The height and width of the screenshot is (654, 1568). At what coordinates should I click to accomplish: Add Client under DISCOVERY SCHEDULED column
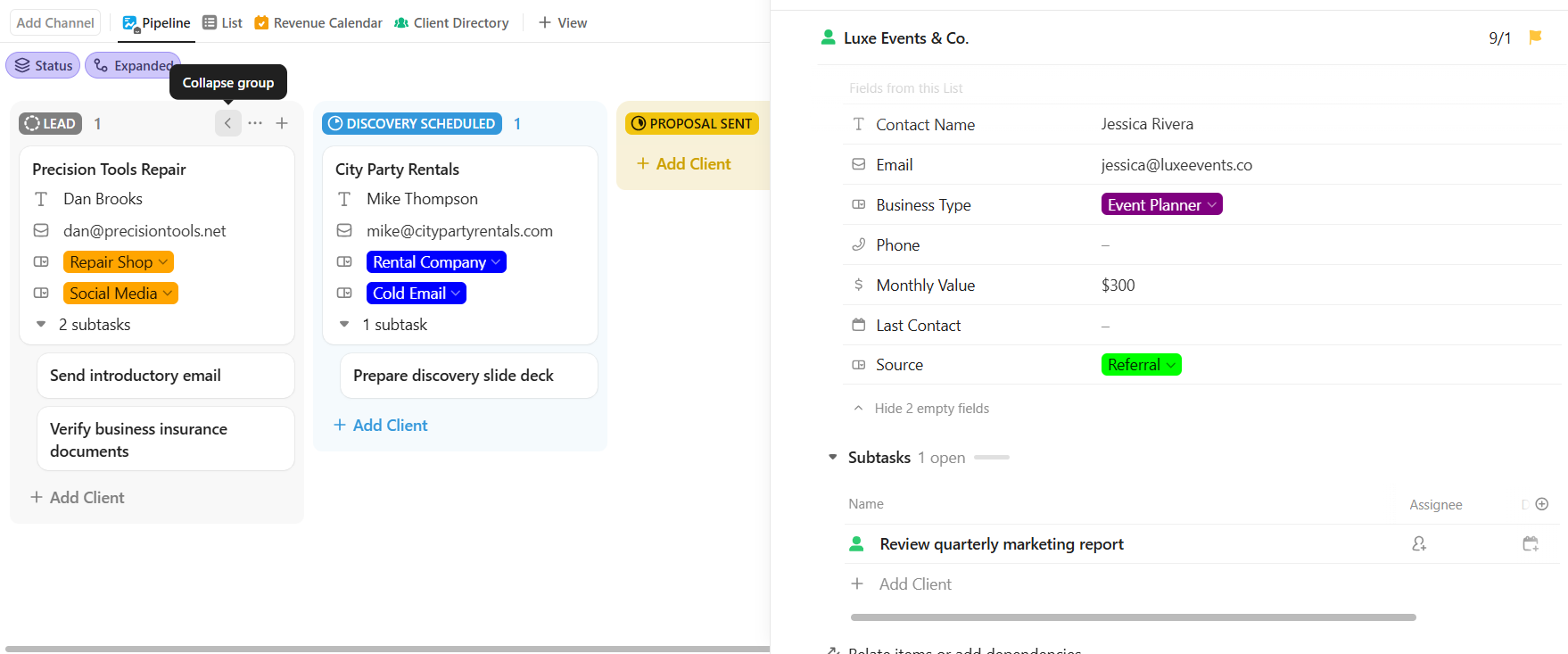click(380, 425)
